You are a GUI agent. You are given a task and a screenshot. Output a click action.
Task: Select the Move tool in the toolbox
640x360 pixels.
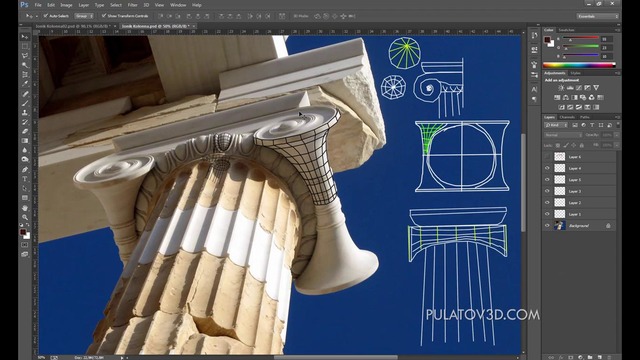(x=25, y=37)
